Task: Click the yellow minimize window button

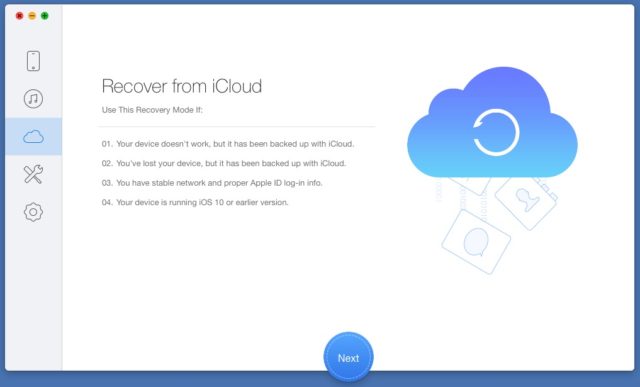Action: (x=32, y=16)
